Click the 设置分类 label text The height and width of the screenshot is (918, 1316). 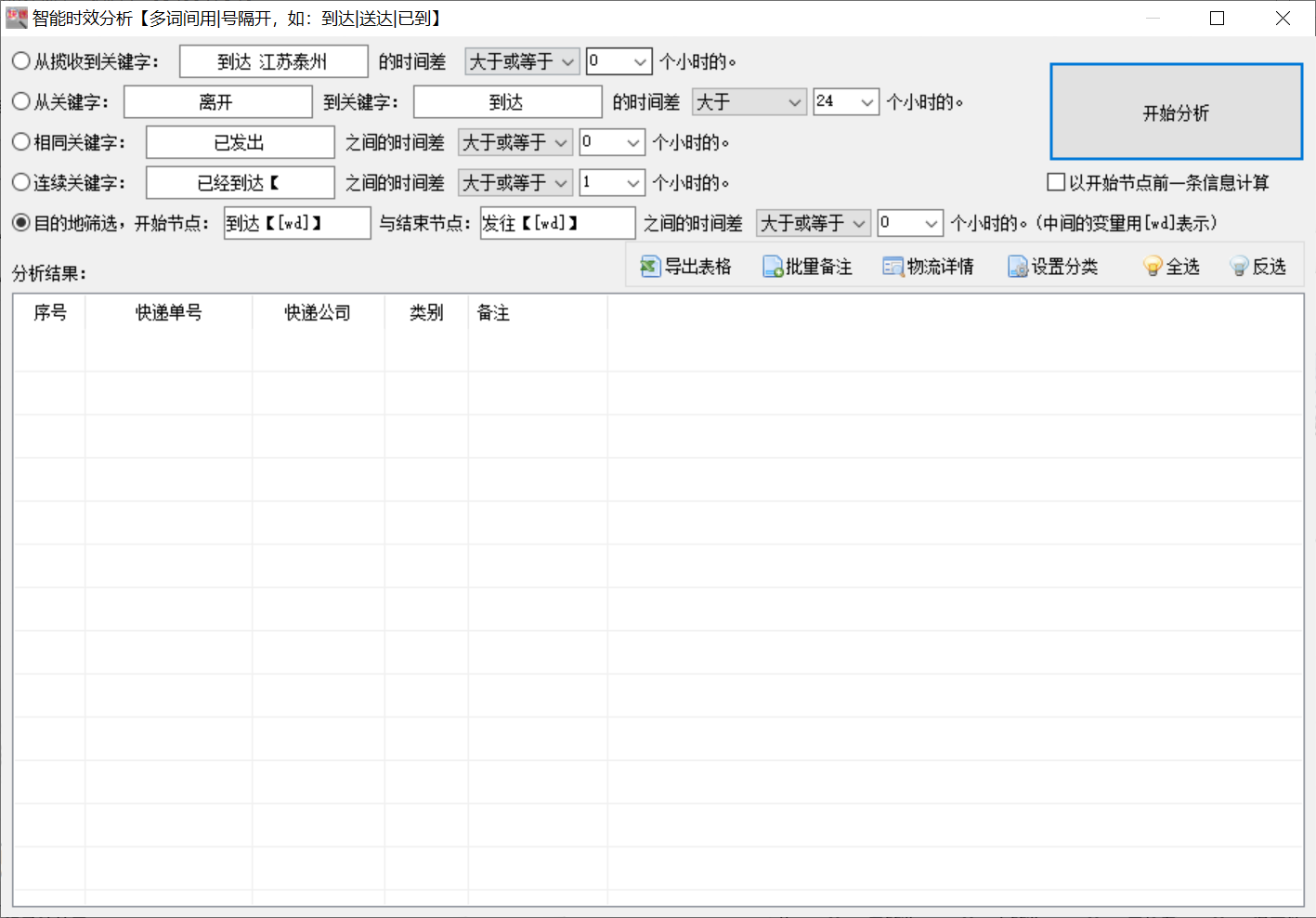tap(1064, 267)
